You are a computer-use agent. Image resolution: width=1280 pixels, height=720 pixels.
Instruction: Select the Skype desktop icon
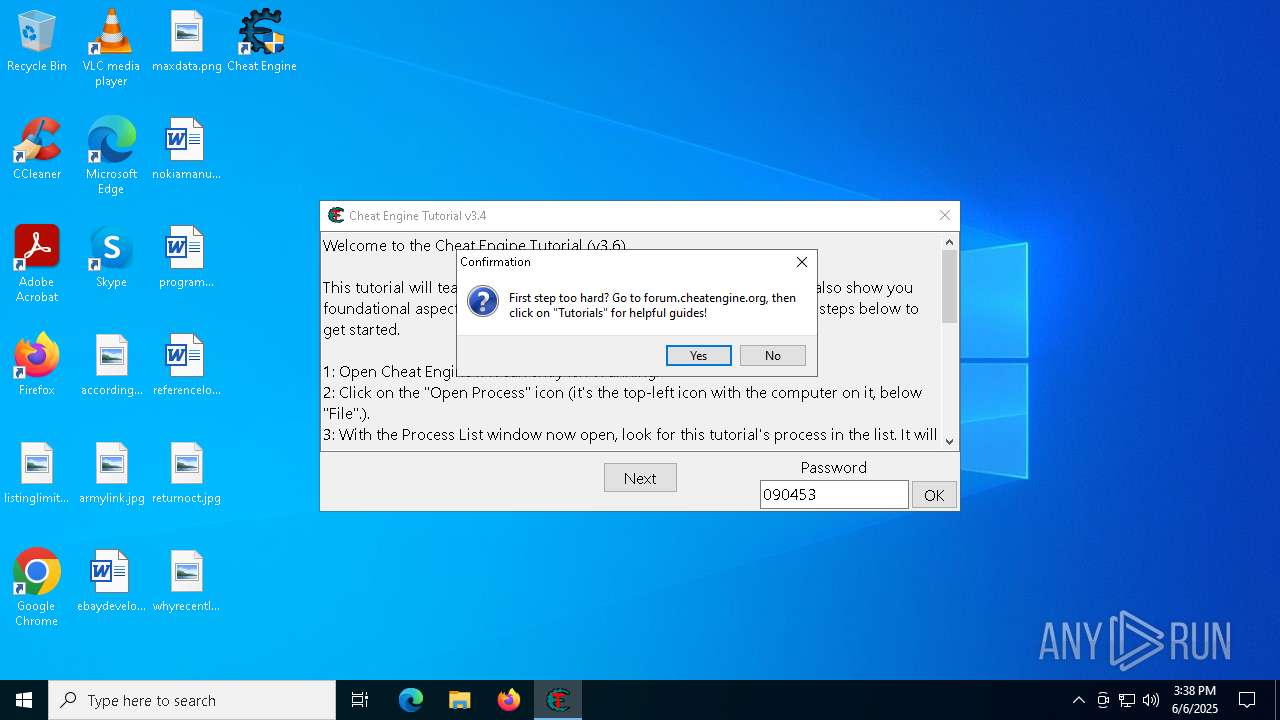tap(111, 257)
